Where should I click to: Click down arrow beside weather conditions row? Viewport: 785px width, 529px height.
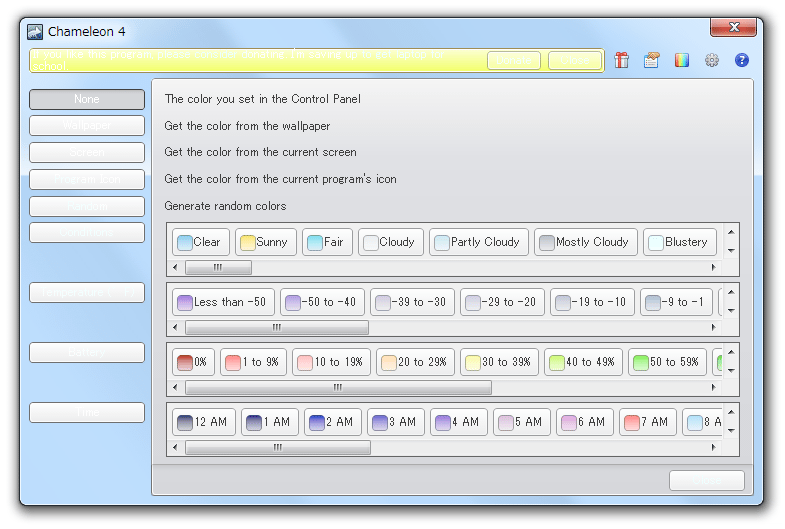(731, 251)
